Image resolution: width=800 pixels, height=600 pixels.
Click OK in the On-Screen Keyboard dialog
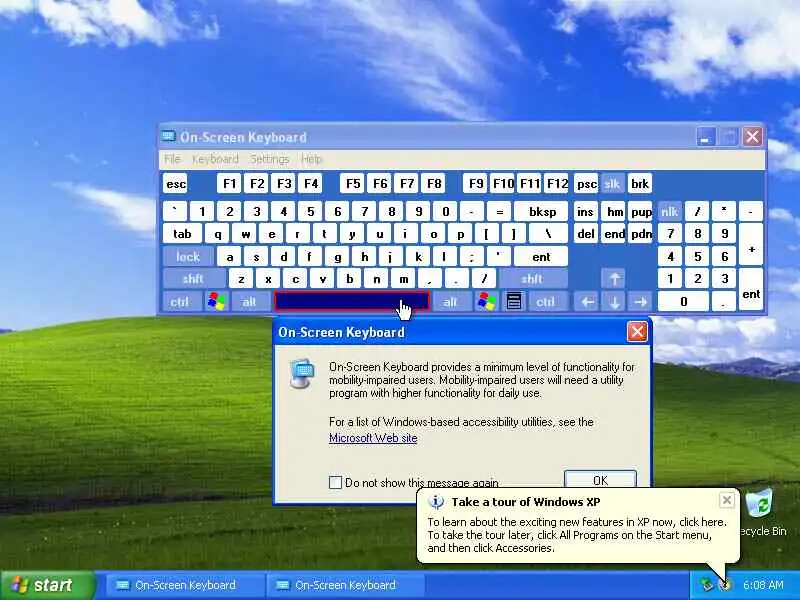pos(600,480)
